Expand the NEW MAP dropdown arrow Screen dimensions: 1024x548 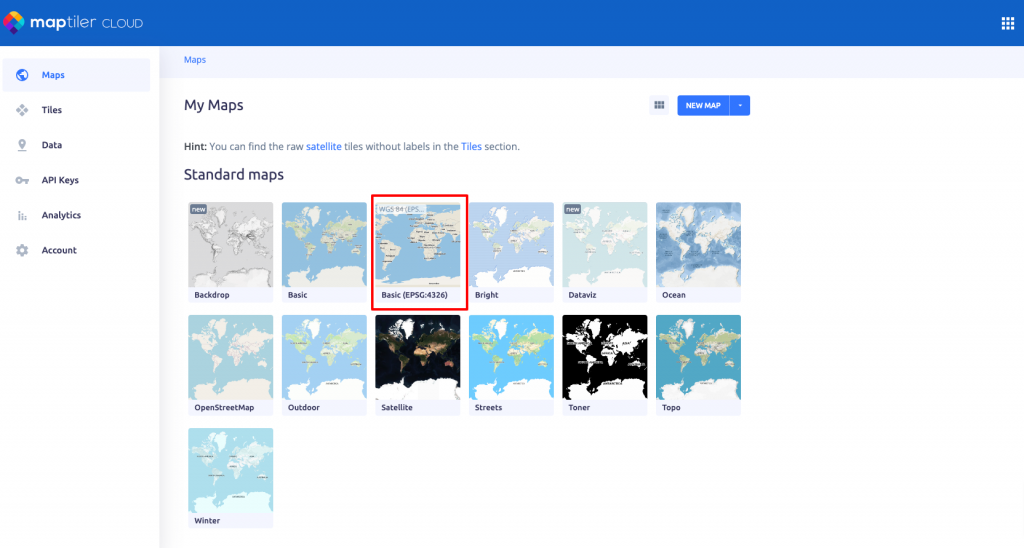[740, 105]
